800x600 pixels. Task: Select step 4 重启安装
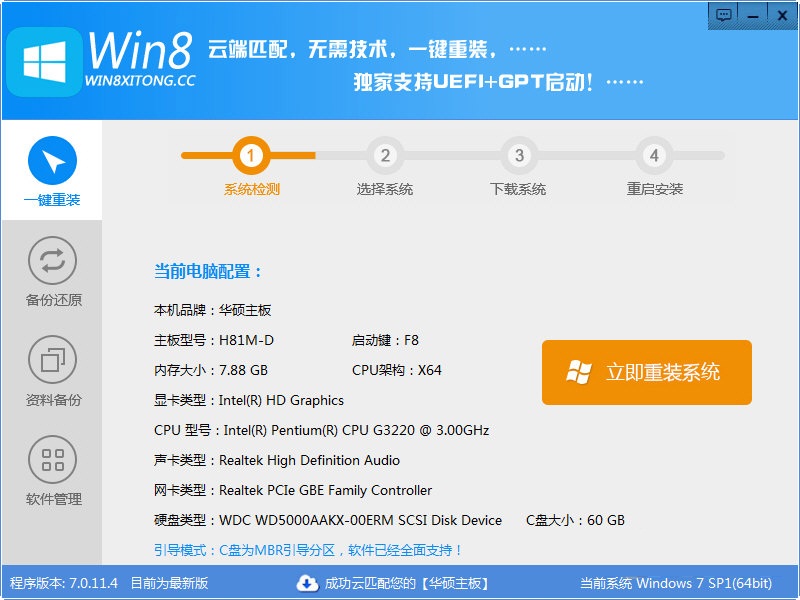[654, 157]
